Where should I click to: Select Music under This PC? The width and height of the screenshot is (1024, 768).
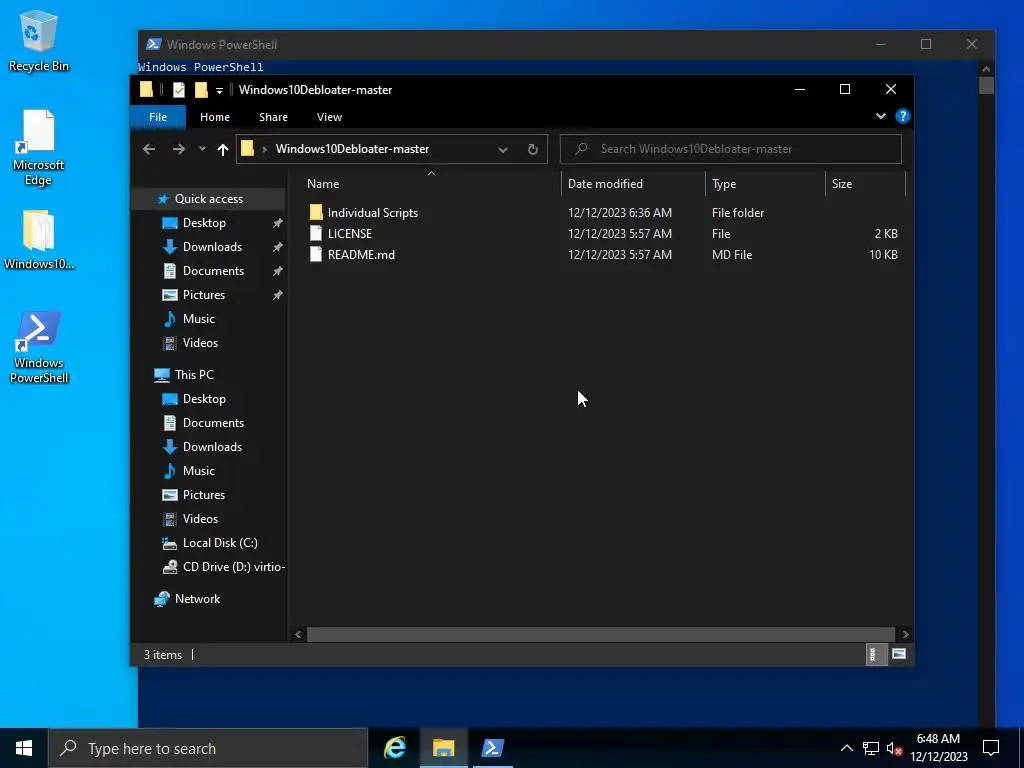(199, 471)
